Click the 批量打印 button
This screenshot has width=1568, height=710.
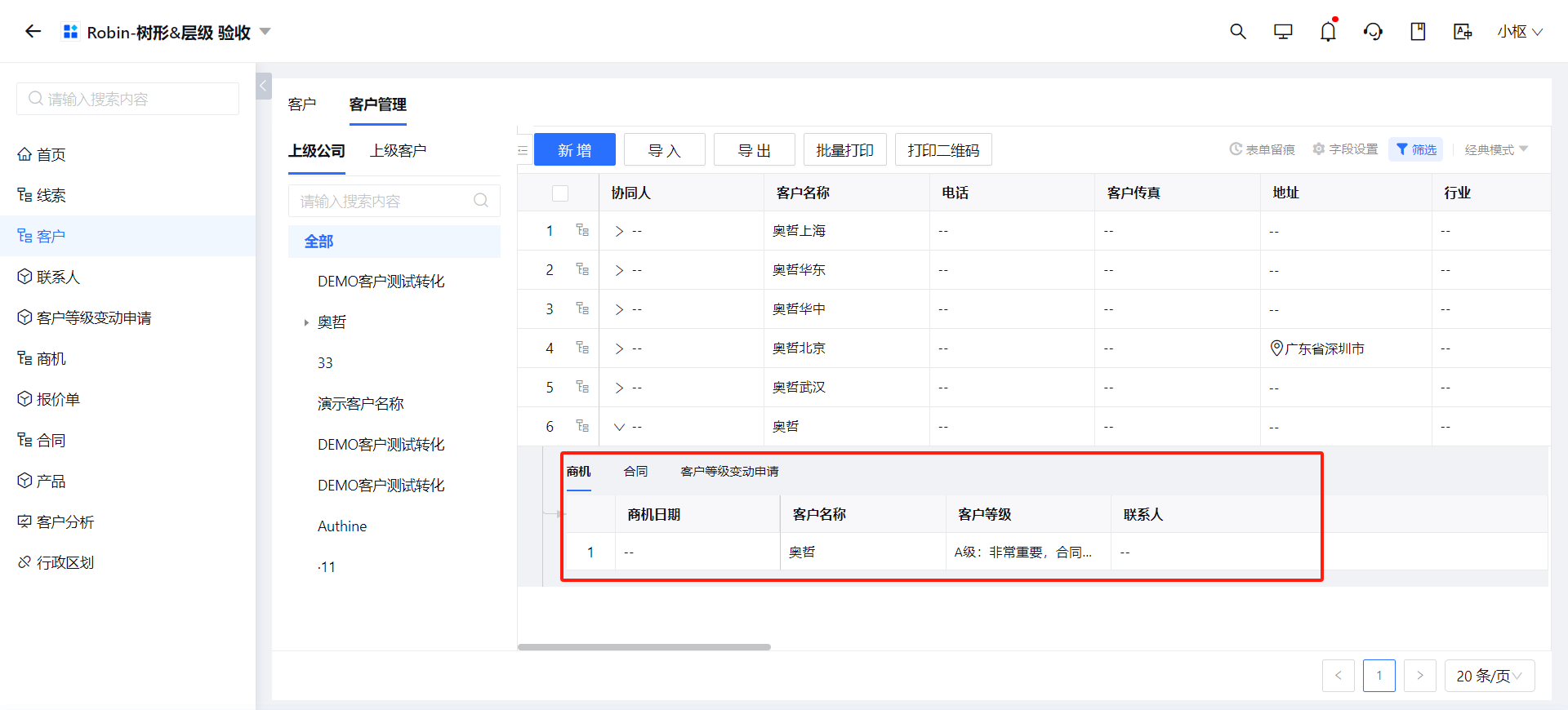point(845,150)
